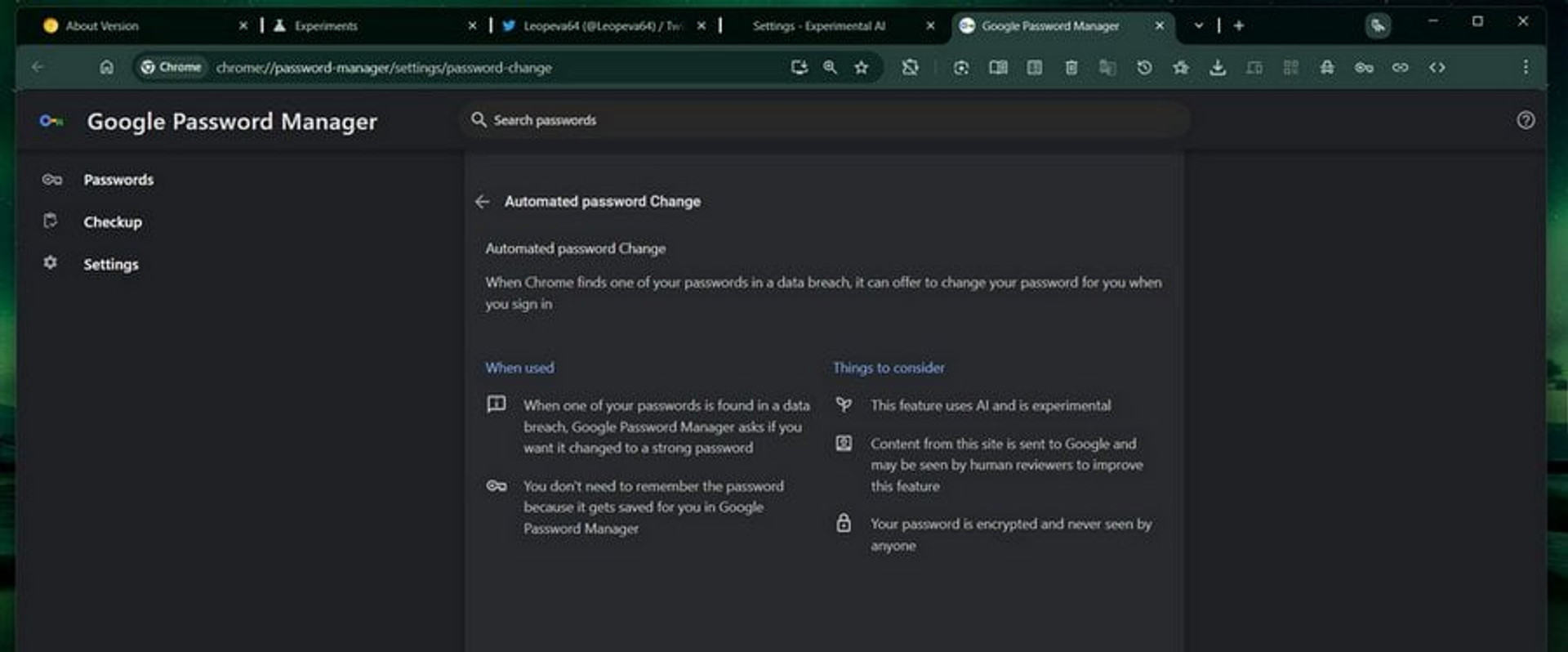Open Settings in the sidebar
The width and height of the screenshot is (1568, 652).
pos(111,265)
